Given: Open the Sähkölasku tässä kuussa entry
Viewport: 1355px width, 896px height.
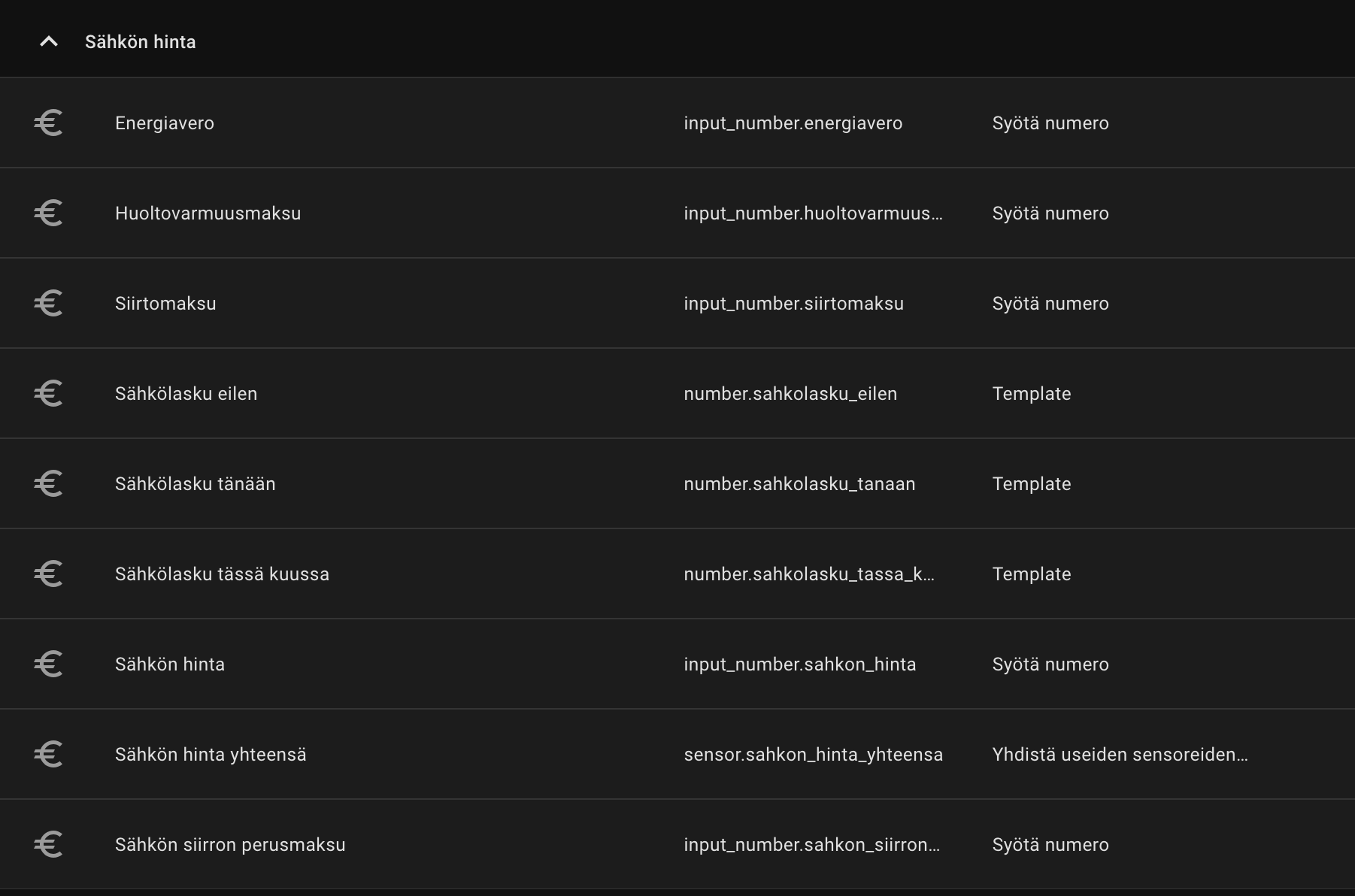Looking at the screenshot, I should point(222,574).
